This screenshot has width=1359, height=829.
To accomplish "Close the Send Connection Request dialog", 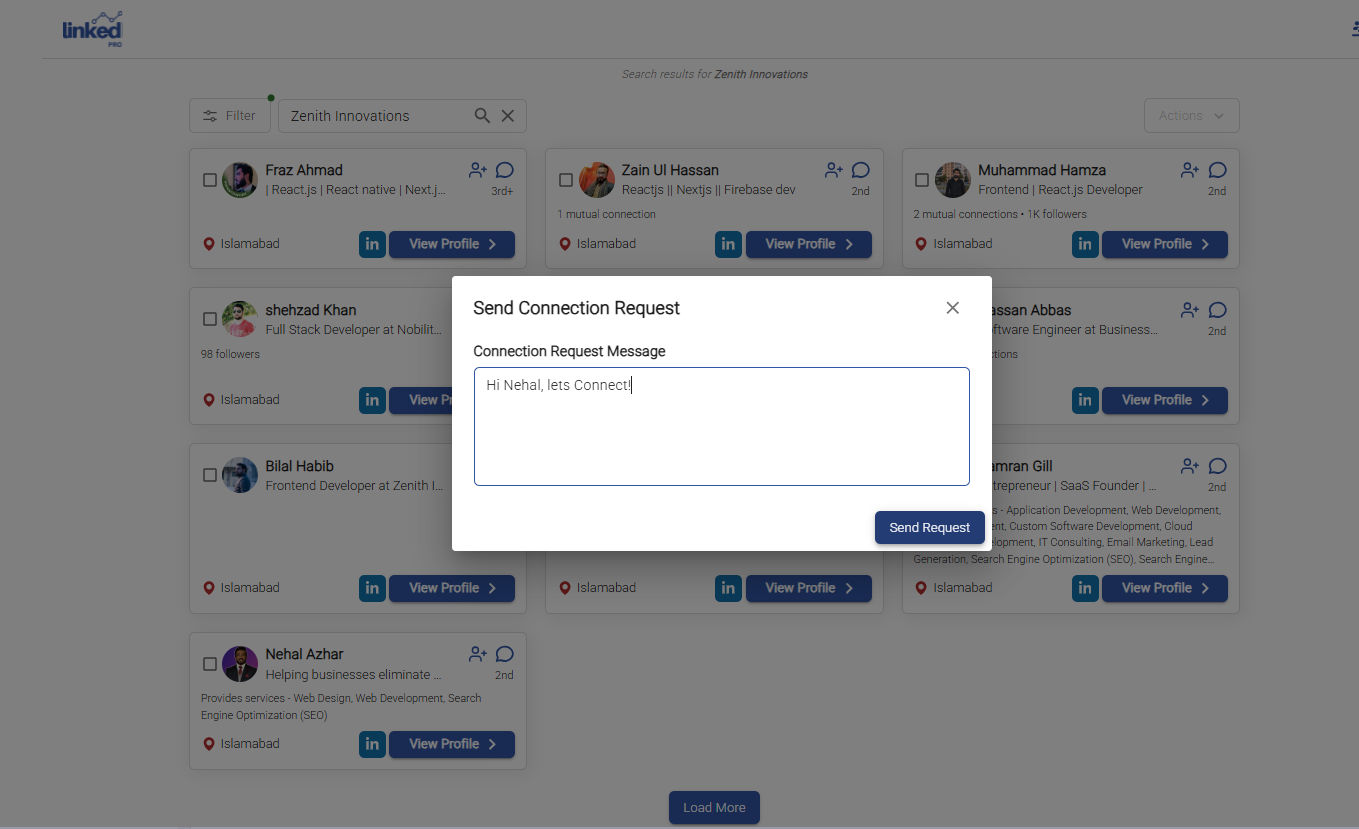I will coord(952,308).
